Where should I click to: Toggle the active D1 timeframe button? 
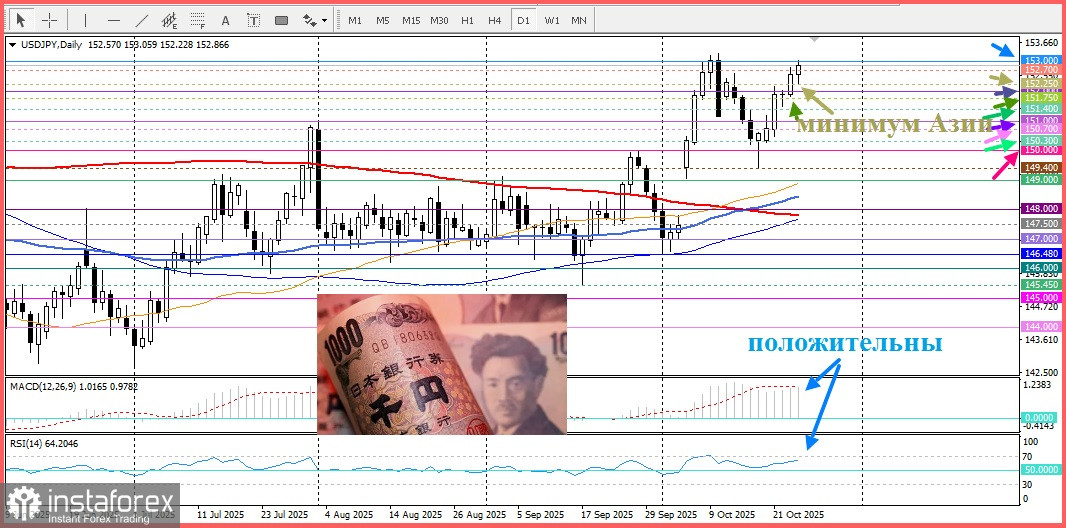click(523, 20)
